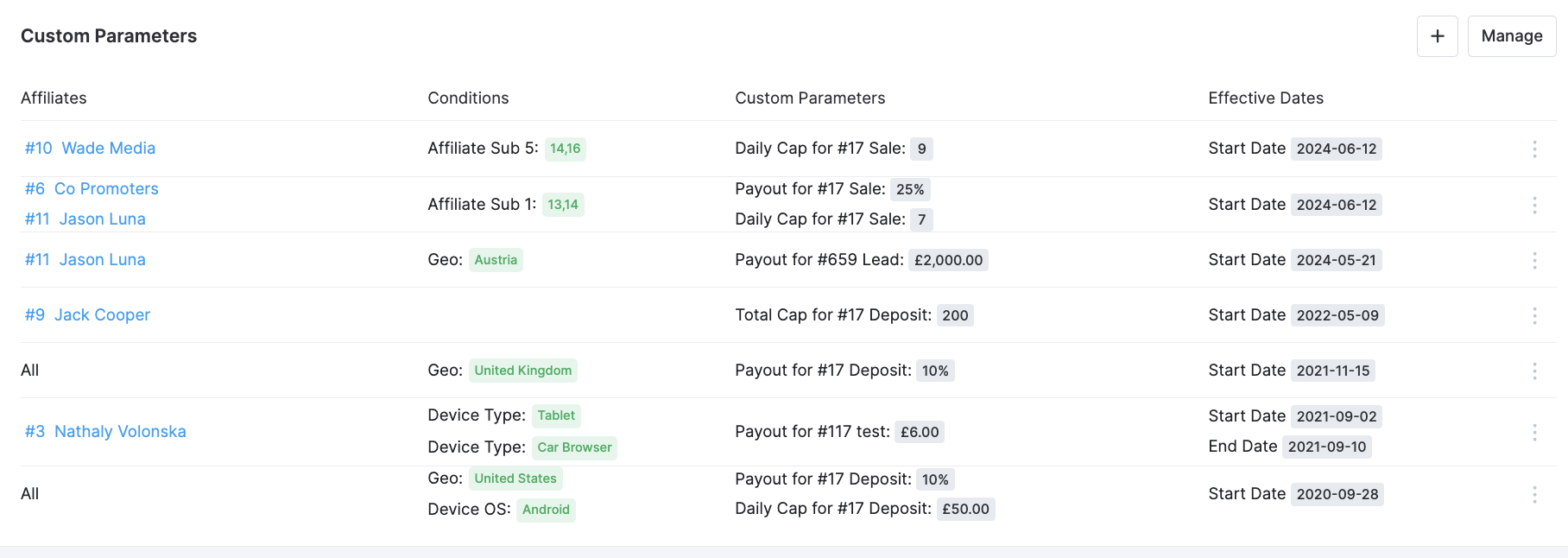Click the Manage button
This screenshot has height=558, width=1568.
pyautogui.click(x=1512, y=36)
